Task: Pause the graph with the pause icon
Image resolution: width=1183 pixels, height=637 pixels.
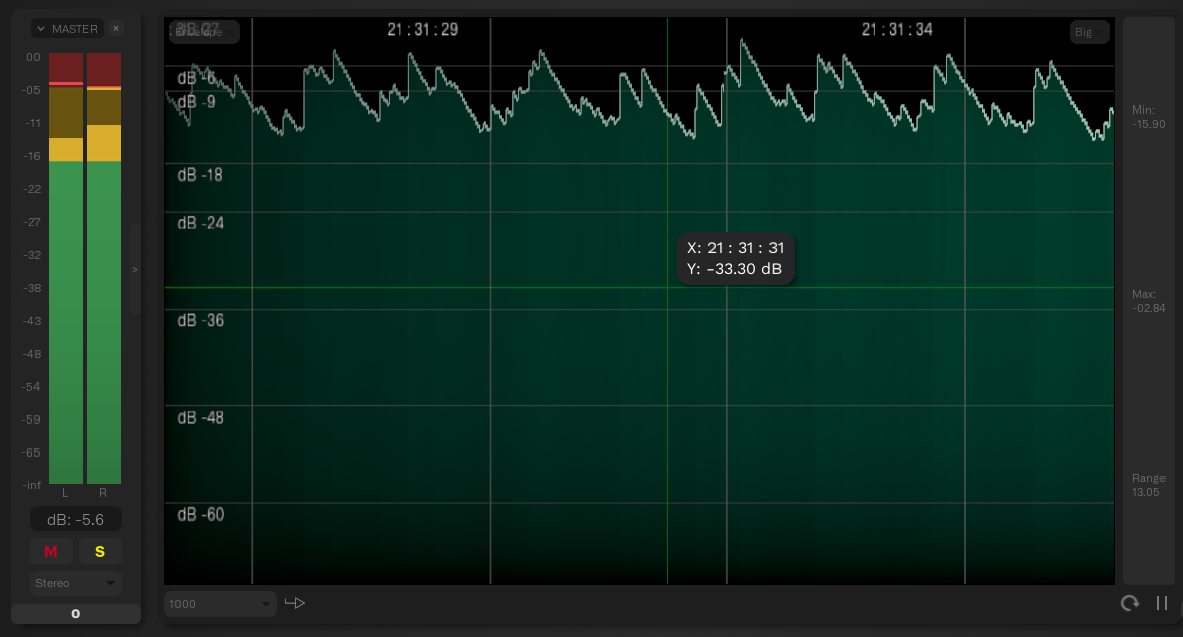Action: [x=1162, y=603]
